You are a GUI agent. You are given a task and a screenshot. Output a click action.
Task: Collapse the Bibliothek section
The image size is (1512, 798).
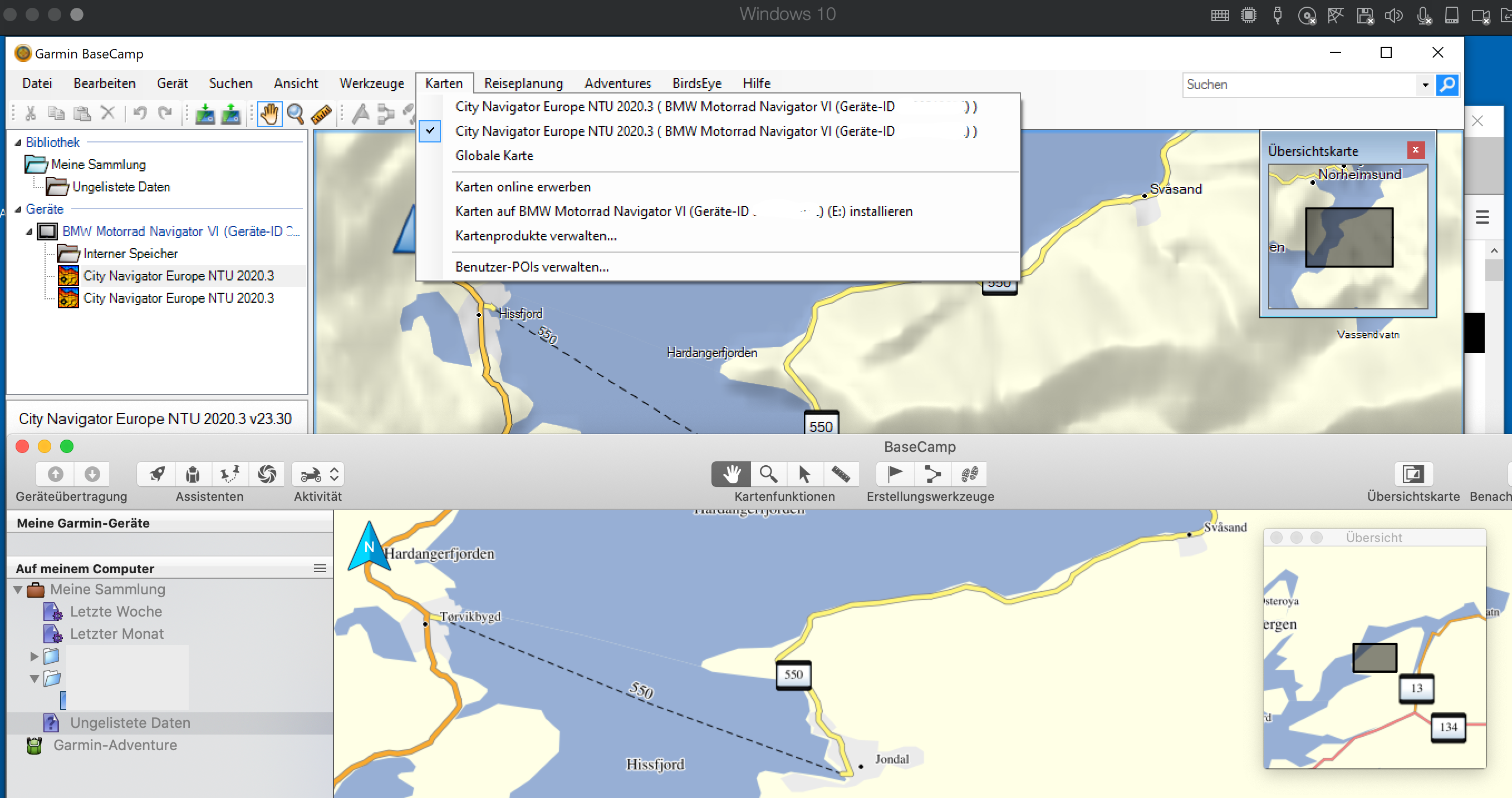point(18,142)
